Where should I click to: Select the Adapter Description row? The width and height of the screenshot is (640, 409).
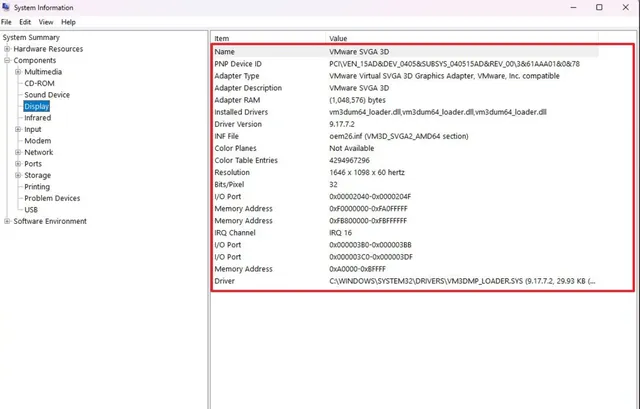pyautogui.click(x=405, y=88)
